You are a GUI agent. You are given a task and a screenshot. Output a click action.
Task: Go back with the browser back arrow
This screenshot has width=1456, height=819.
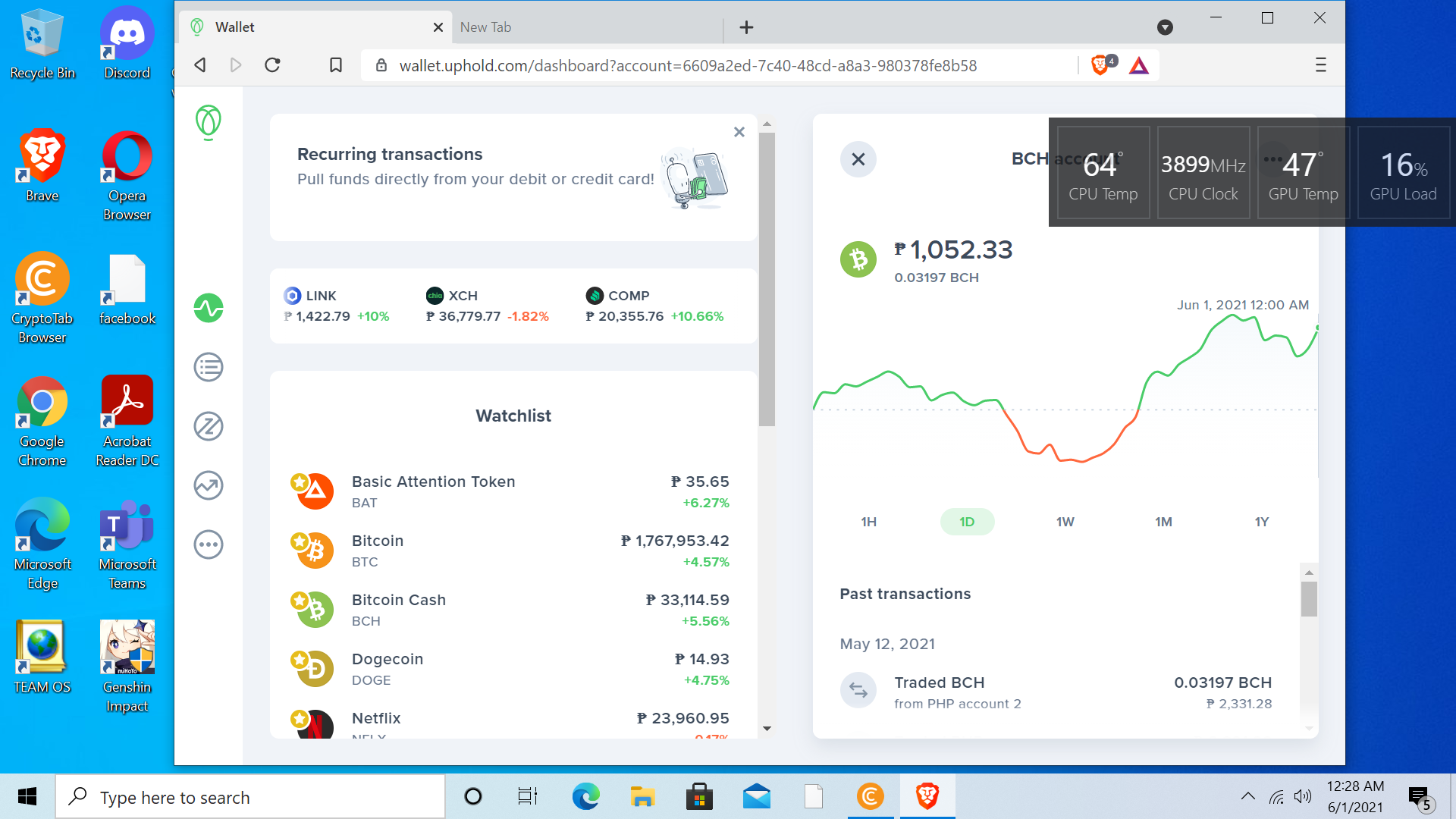(x=200, y=65)
